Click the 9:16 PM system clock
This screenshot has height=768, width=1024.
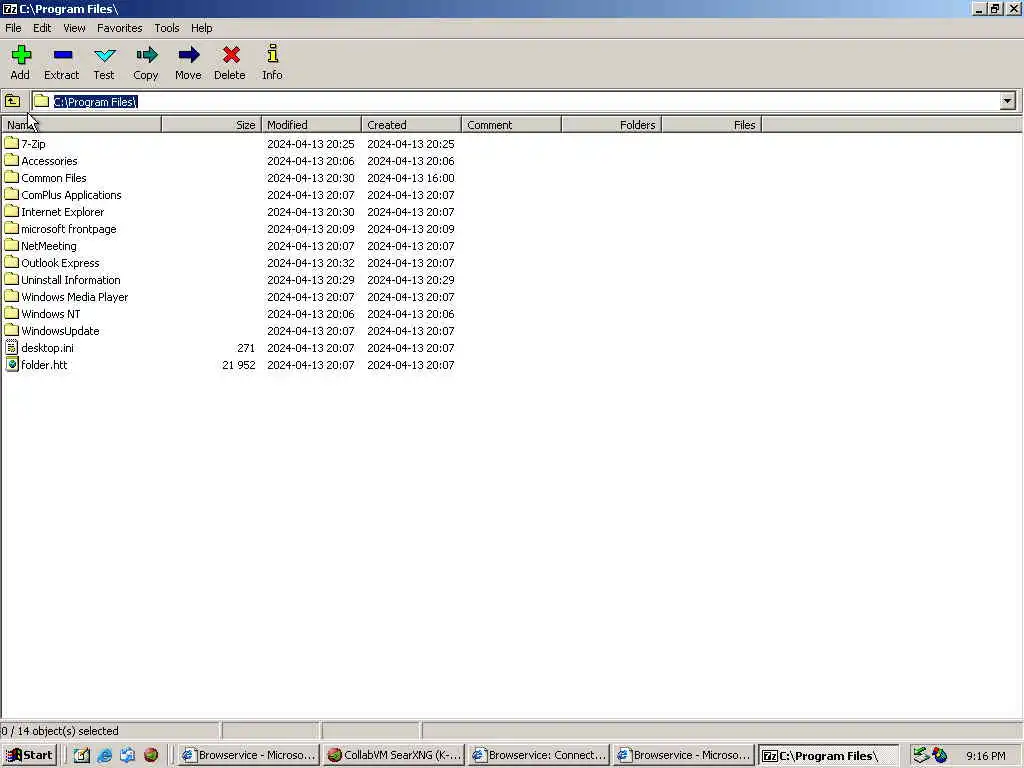pos(985,756)
